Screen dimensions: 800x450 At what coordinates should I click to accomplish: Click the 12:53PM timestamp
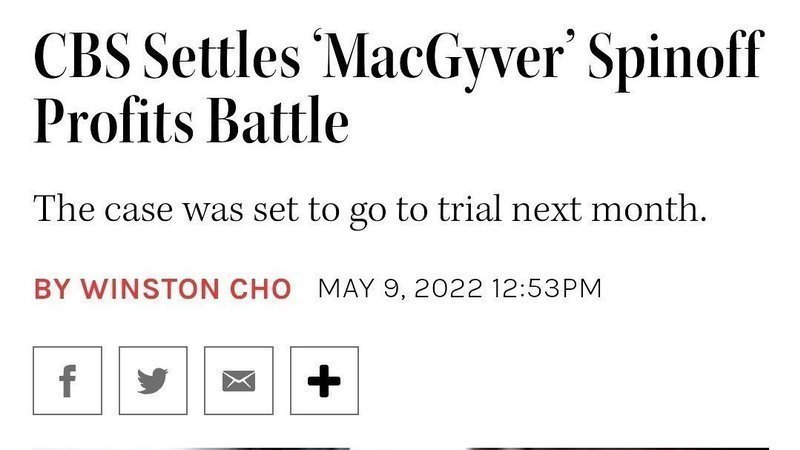pos(546,289)
